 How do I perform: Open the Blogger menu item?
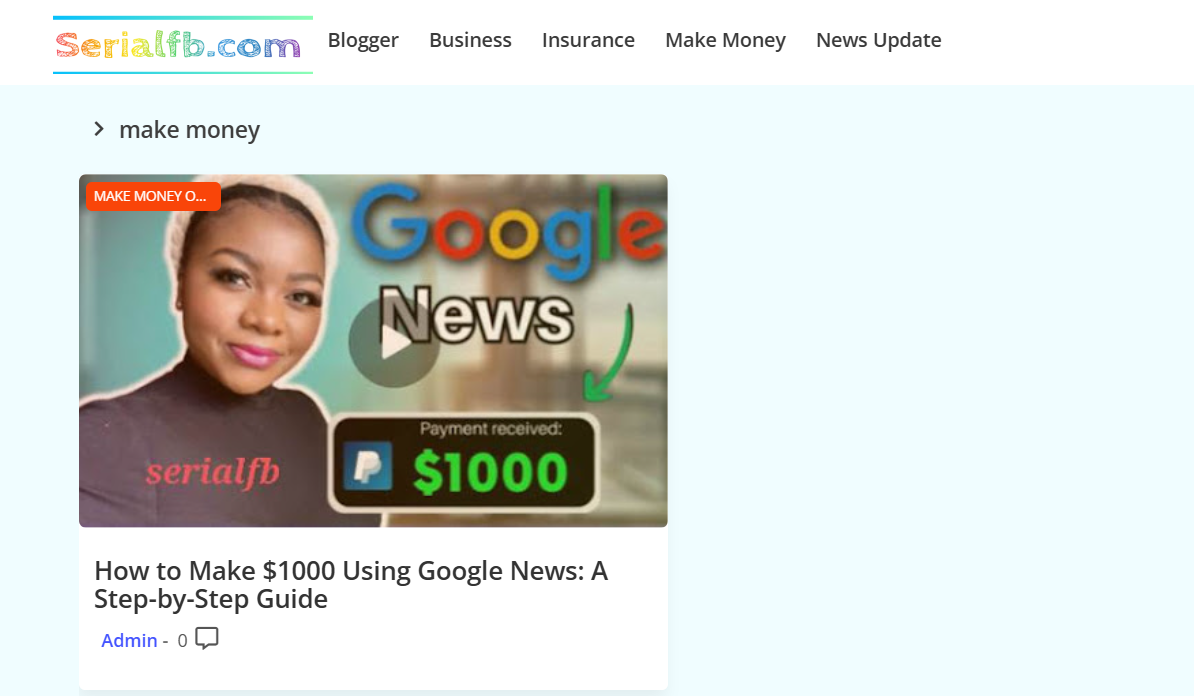(x=363, y=40)
